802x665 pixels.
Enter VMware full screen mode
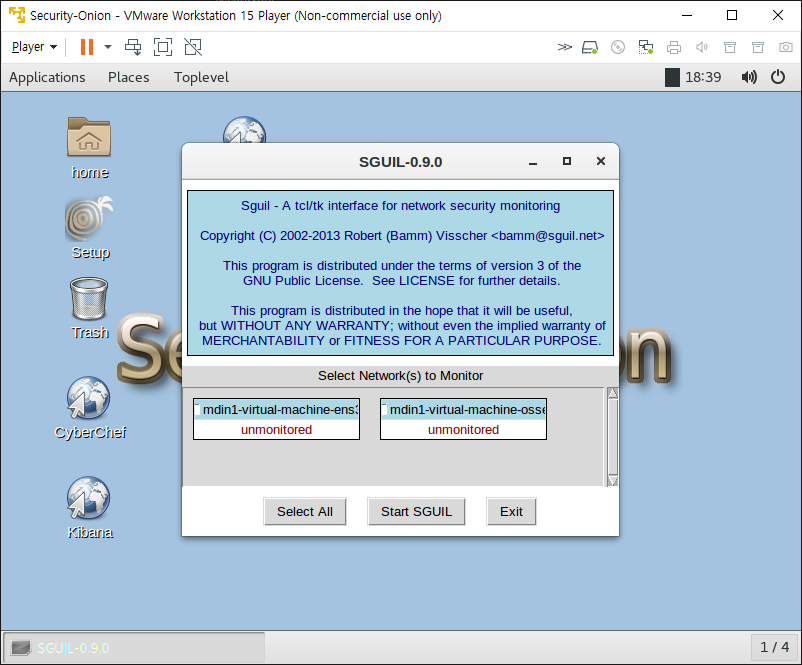click(163, 47)
